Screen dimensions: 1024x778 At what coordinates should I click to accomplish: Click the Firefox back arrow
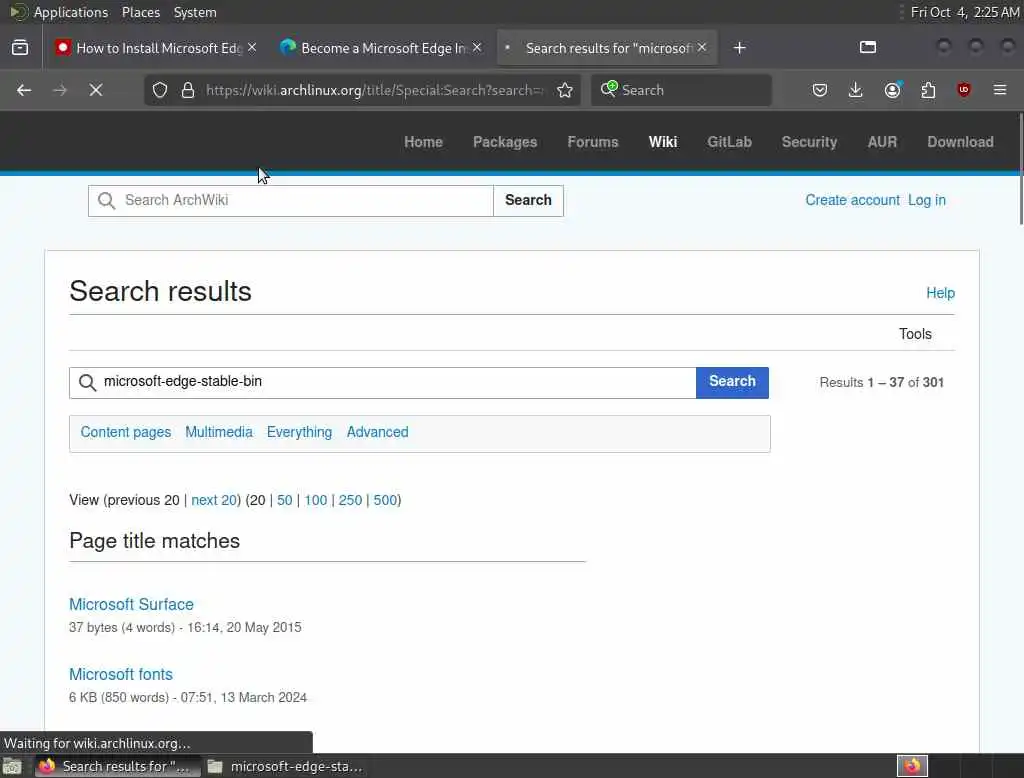tap(24, 90)
